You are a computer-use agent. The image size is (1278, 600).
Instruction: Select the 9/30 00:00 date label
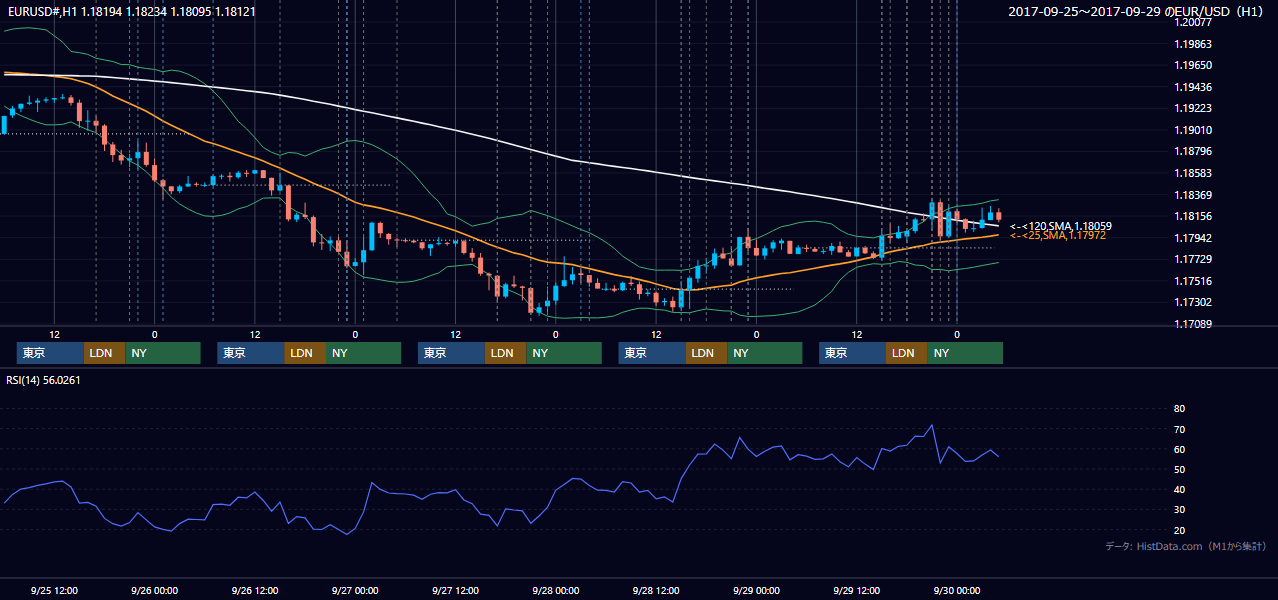956,590
